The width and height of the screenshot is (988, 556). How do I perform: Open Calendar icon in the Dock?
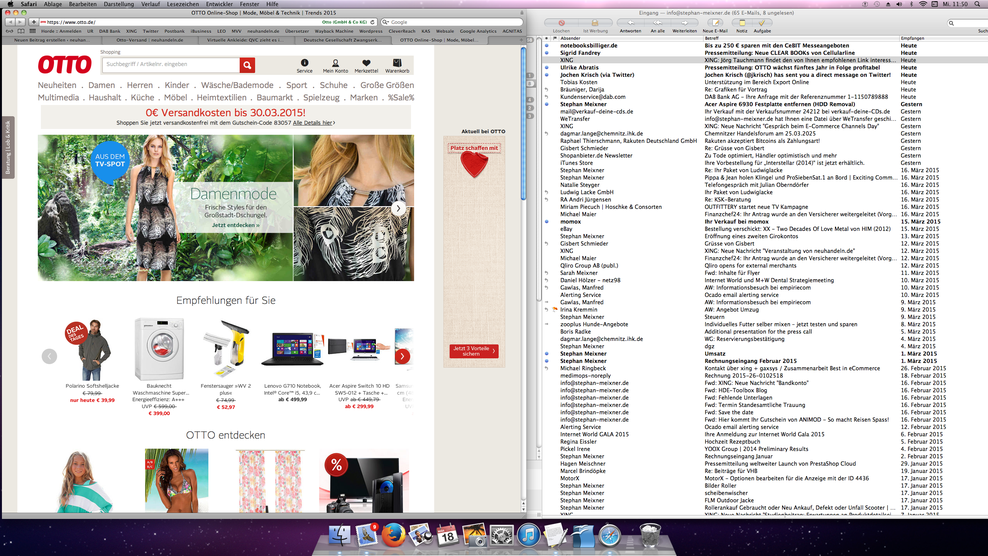447,535
